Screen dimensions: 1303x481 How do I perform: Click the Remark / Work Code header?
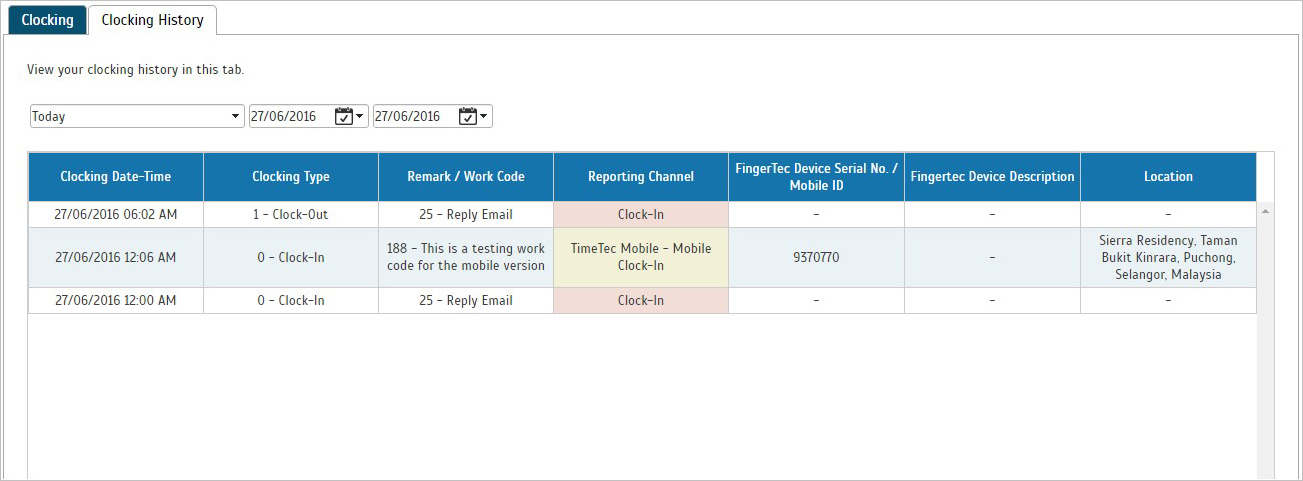(466, 177)
